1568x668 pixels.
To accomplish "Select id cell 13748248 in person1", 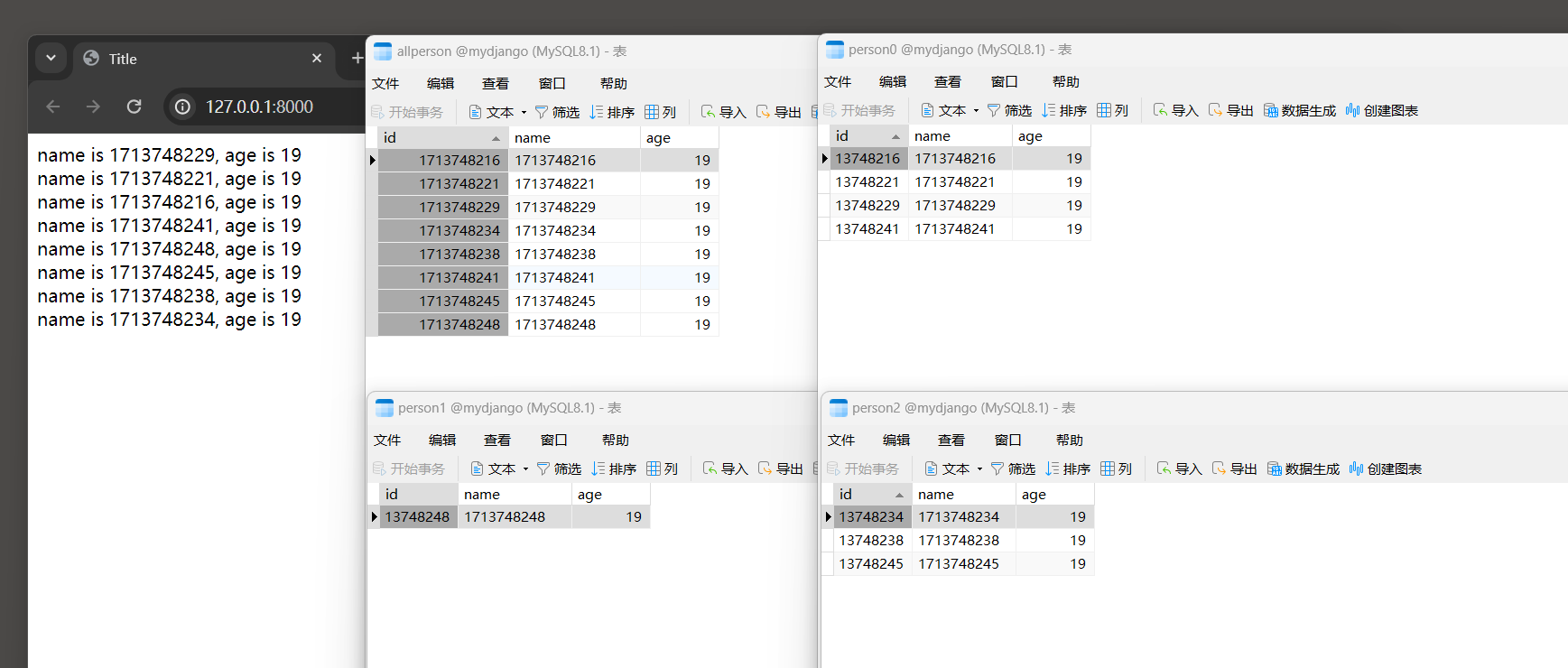I will click(418, 516).
